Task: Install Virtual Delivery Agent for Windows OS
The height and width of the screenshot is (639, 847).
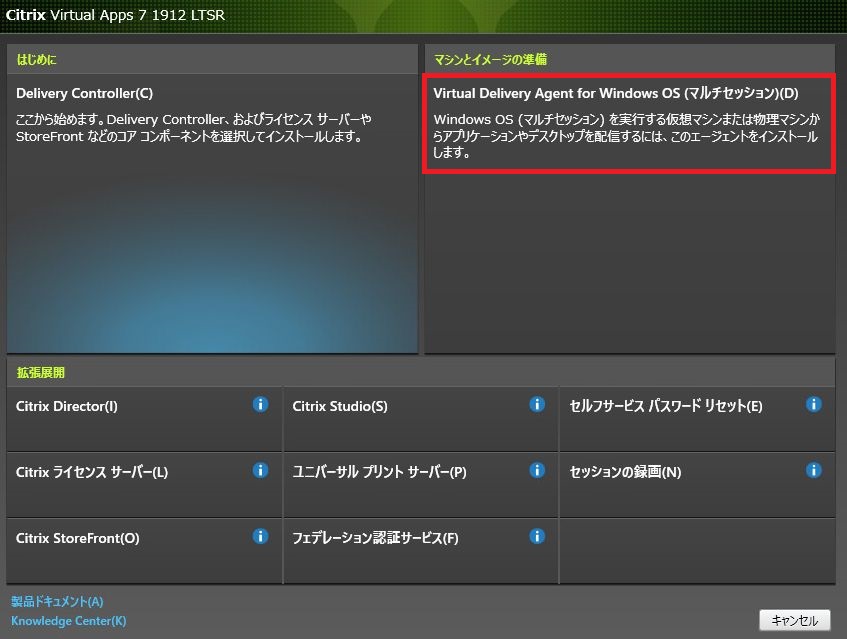Action: pos(616,93)
